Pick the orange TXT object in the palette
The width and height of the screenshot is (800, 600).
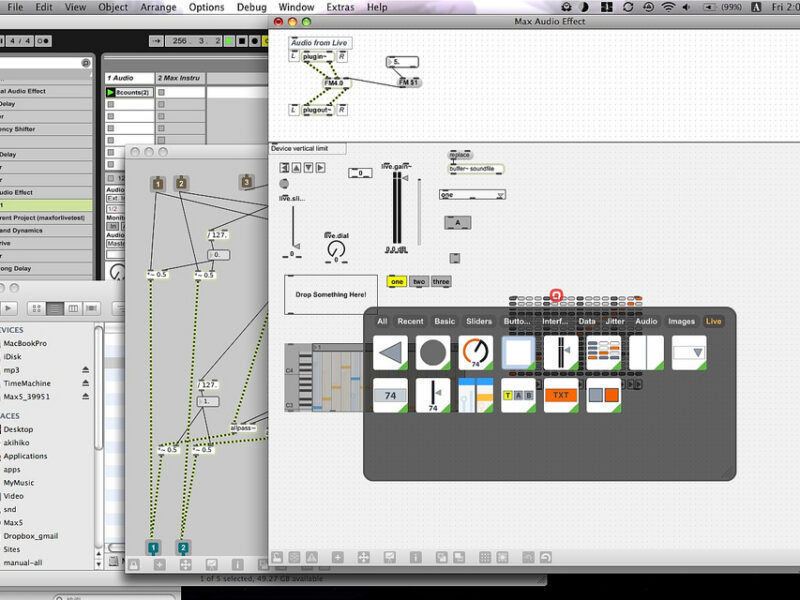[x=561, y=395]
